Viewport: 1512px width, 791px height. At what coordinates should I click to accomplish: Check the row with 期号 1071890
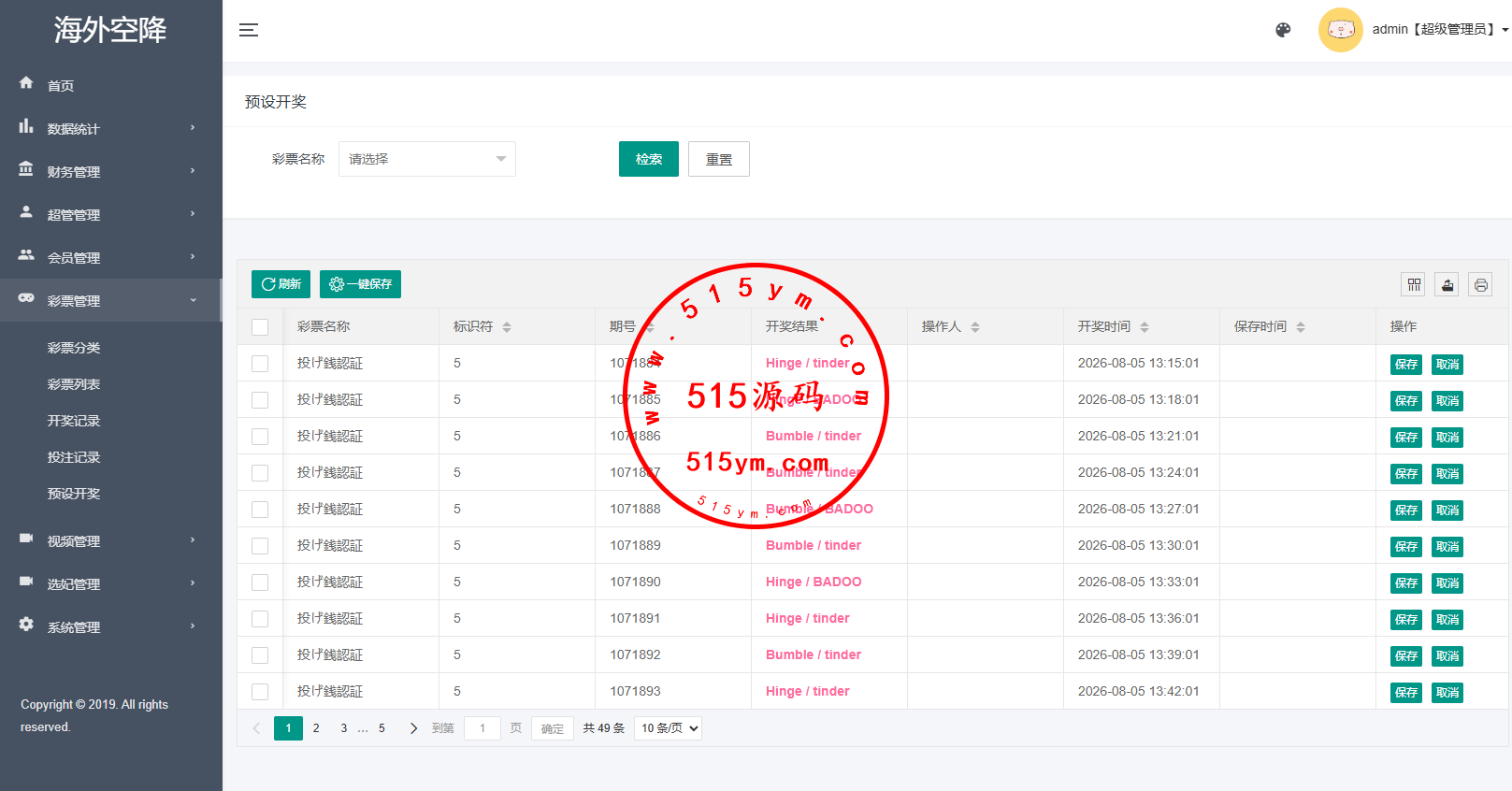(260, 582)
